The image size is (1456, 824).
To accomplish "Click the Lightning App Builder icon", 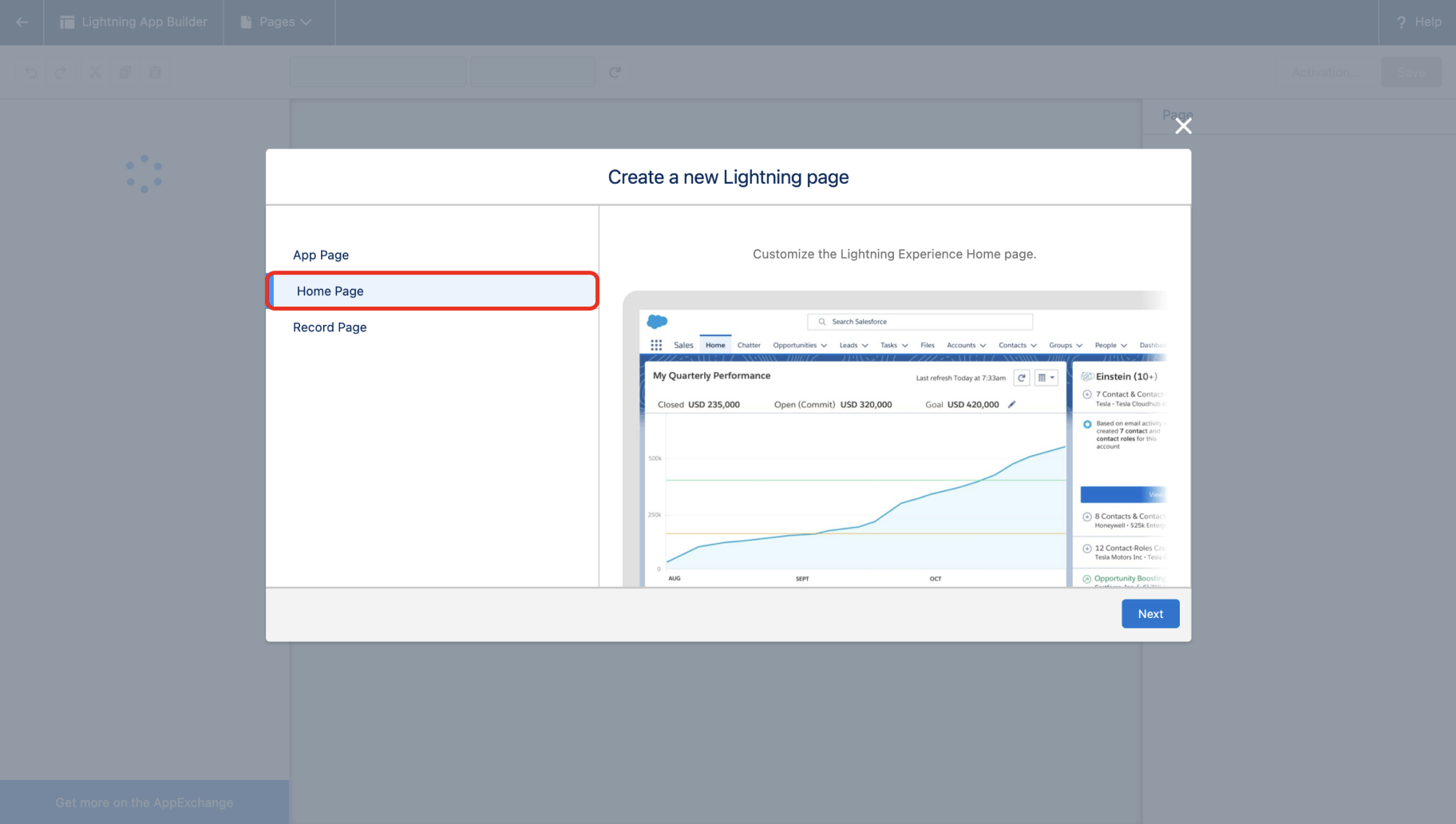I will (x=68, y=22).
